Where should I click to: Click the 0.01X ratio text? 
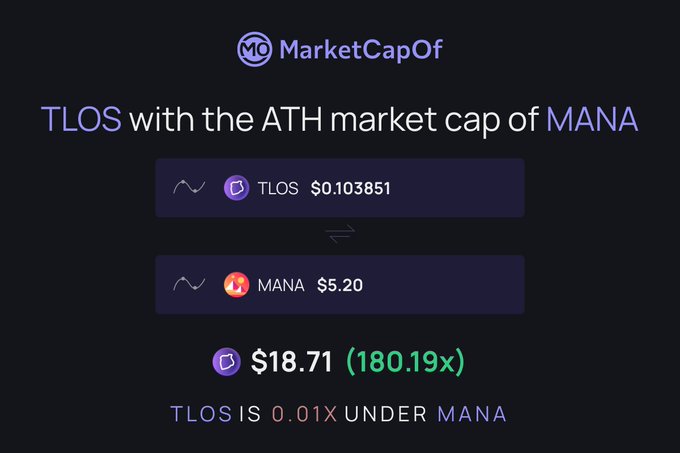click(303, 413)
